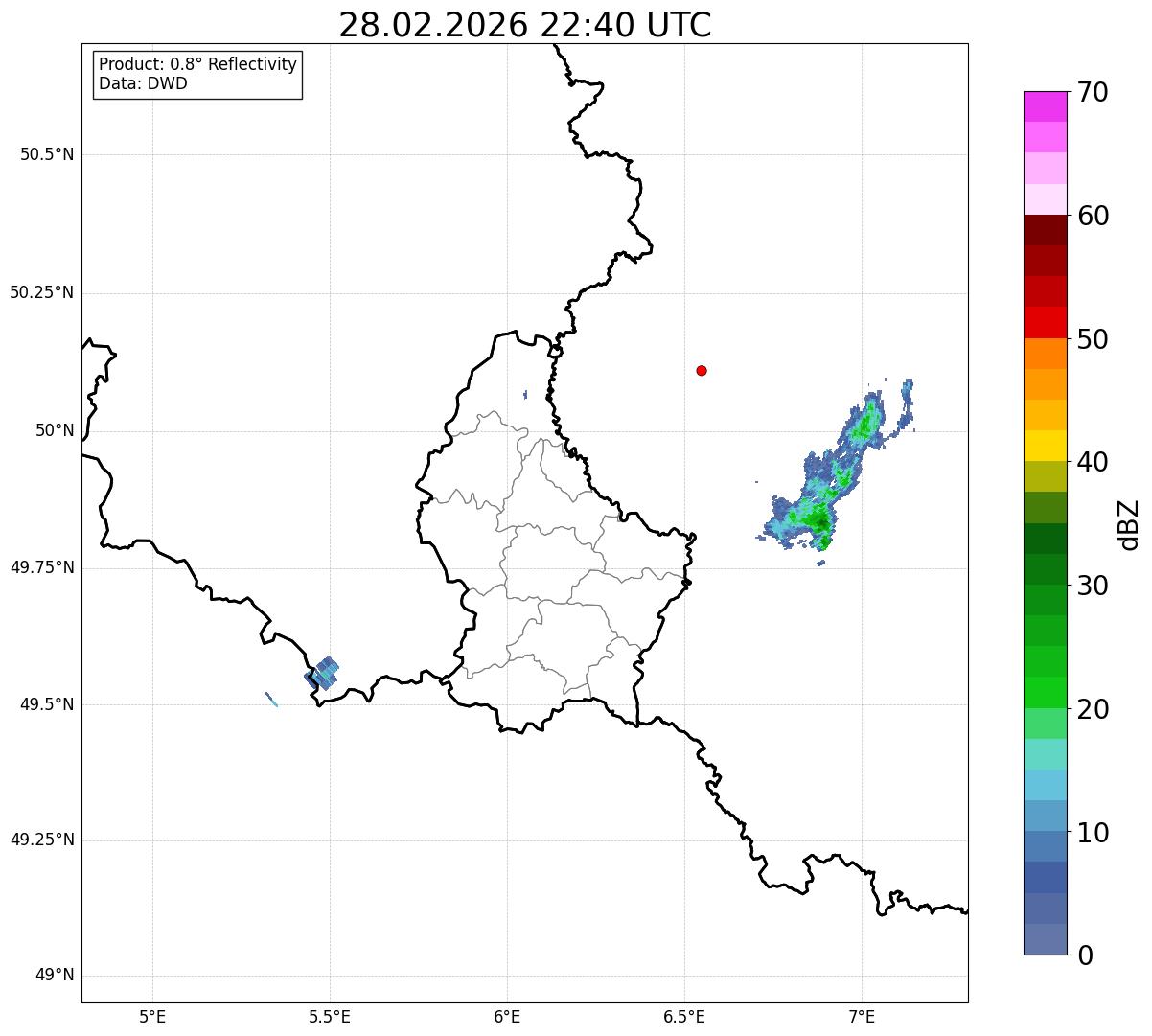Click the 50.25°N latitude label
The image size is (1152, 1036).
(41, 292)
